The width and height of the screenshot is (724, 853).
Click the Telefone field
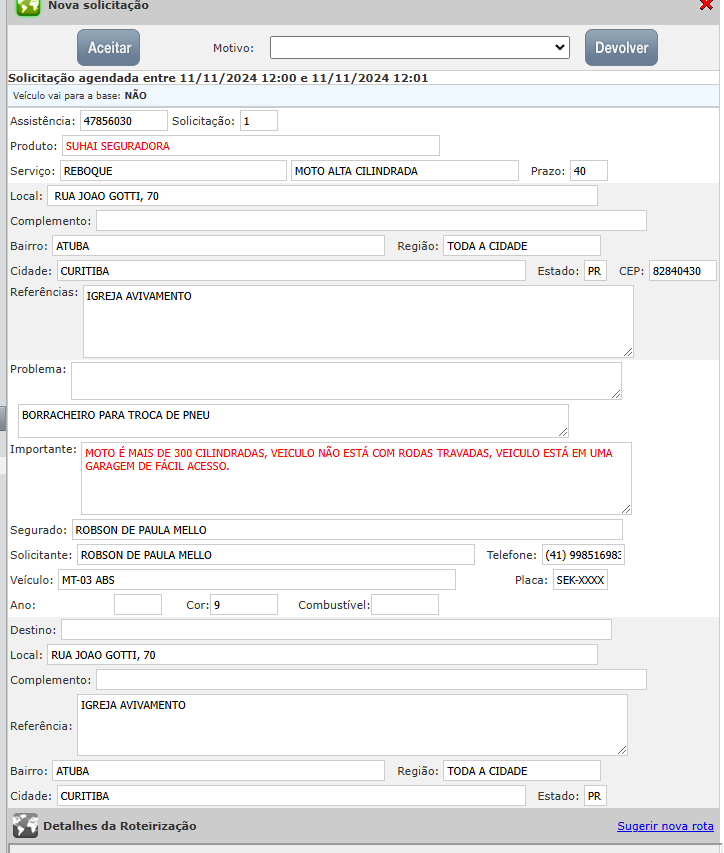(583, 555)
